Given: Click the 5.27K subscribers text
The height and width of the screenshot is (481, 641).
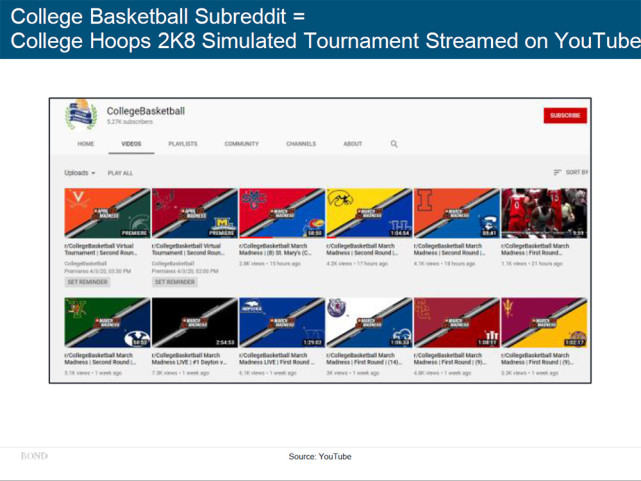Looking at the screenshot, I should tap(130, 122).
